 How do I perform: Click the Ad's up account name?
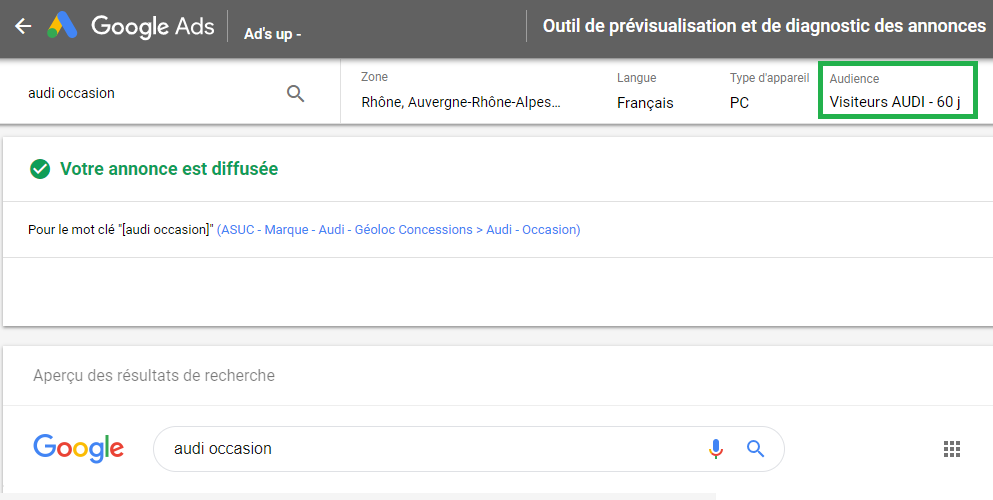(272, 34)
